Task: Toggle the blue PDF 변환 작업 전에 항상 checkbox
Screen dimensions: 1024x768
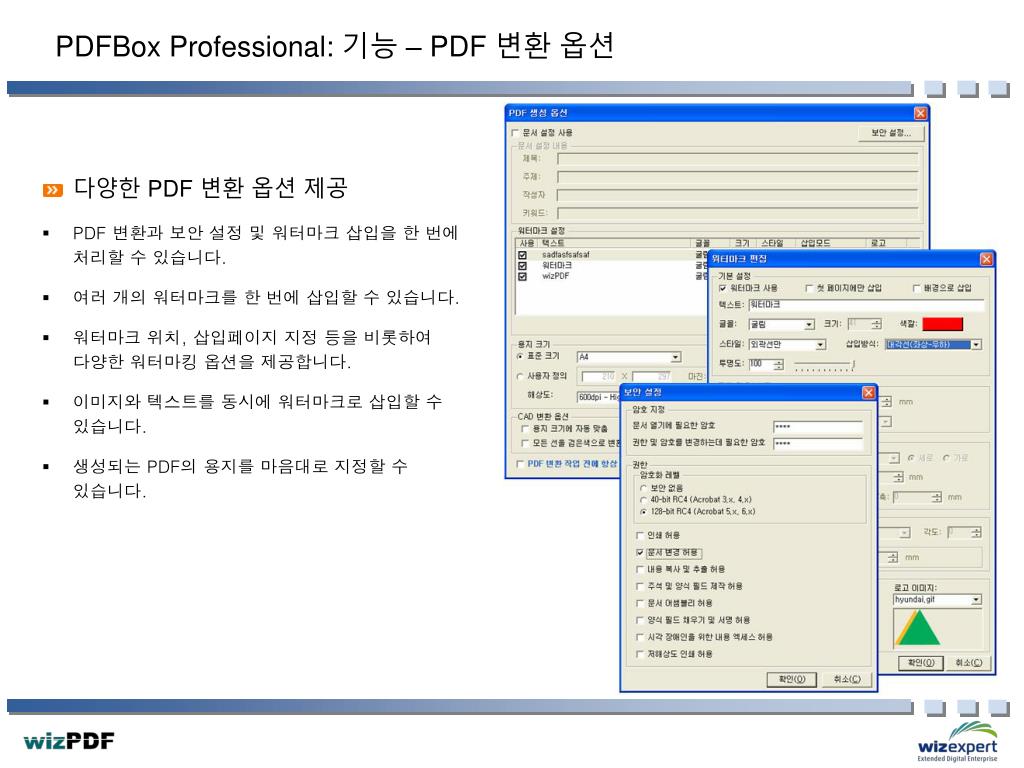Action: point(520,464)
